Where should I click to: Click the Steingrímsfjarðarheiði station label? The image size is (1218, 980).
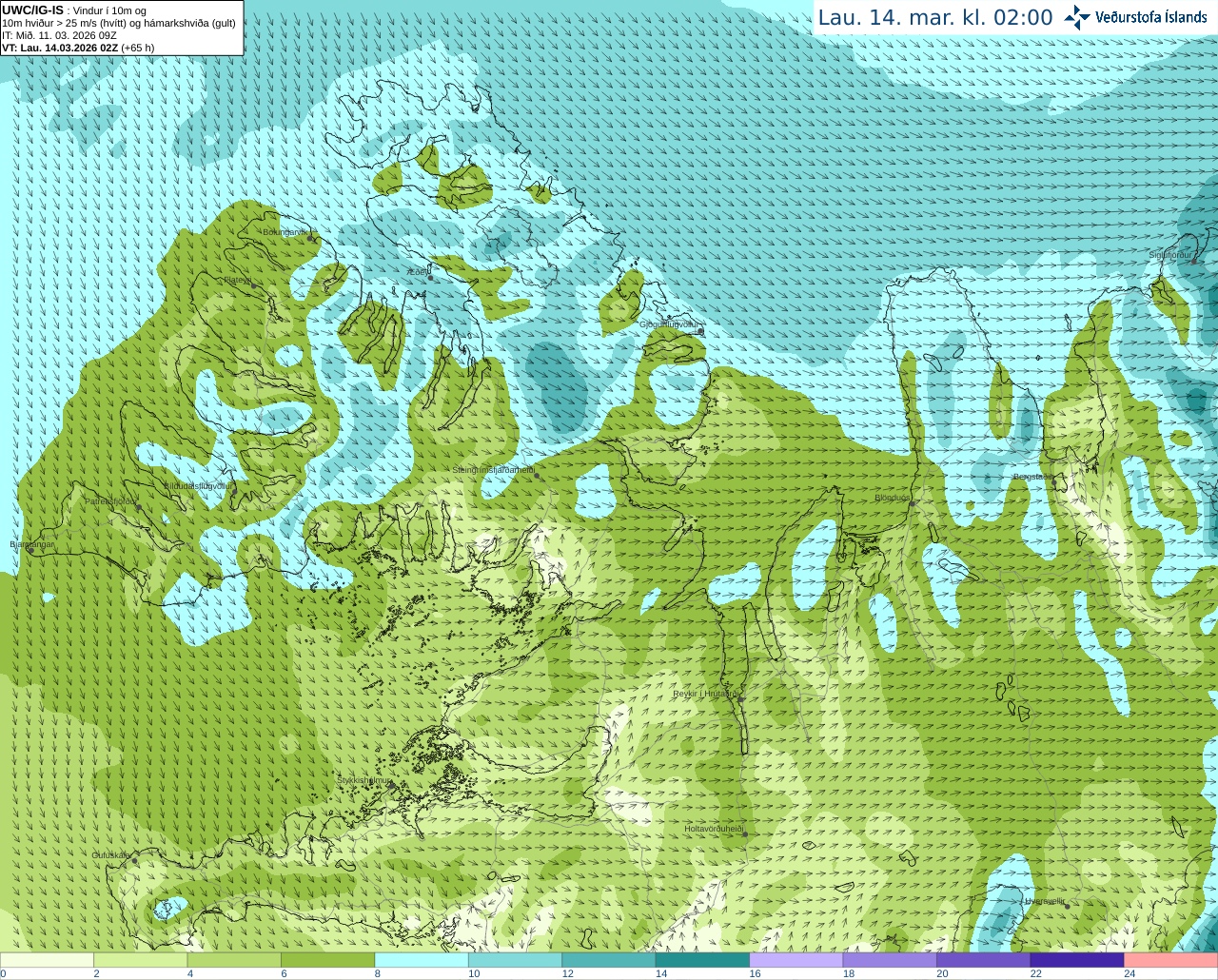(493, 470)
